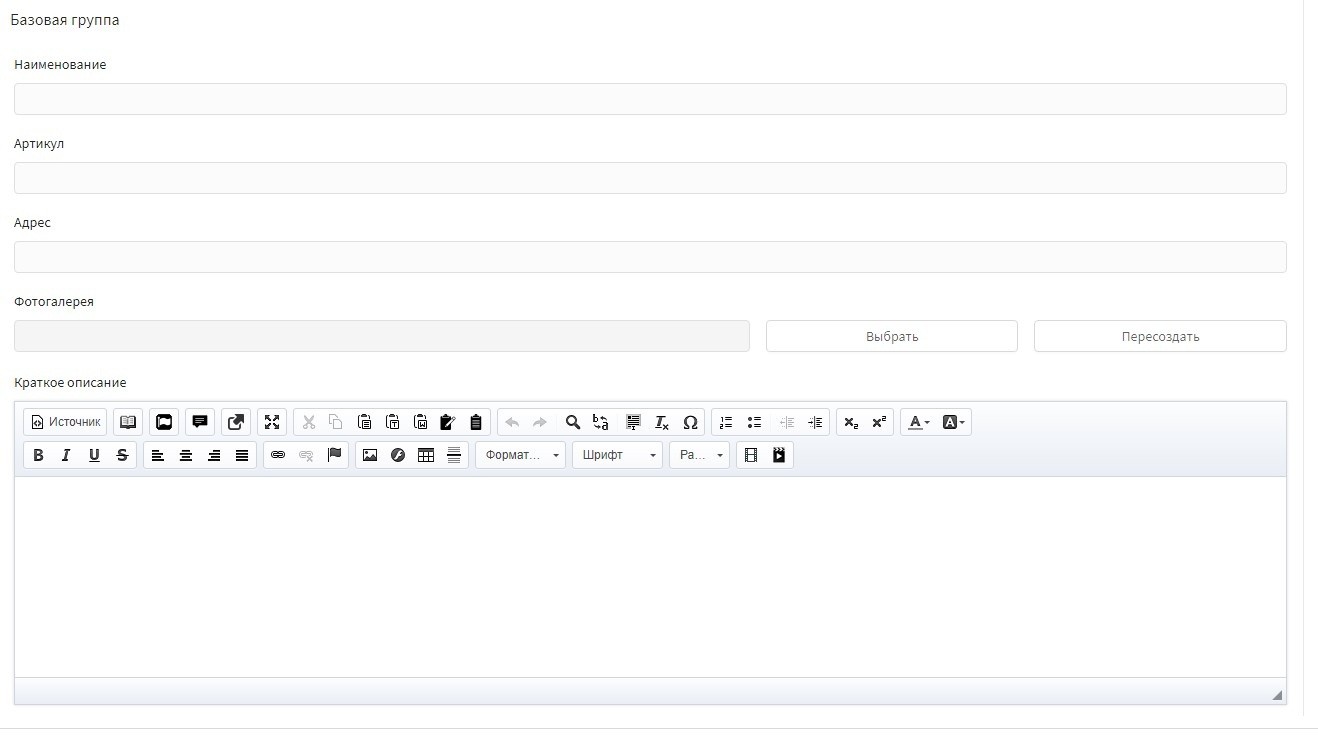
Task: Click the Пересоздать button
Action: 1160,336
